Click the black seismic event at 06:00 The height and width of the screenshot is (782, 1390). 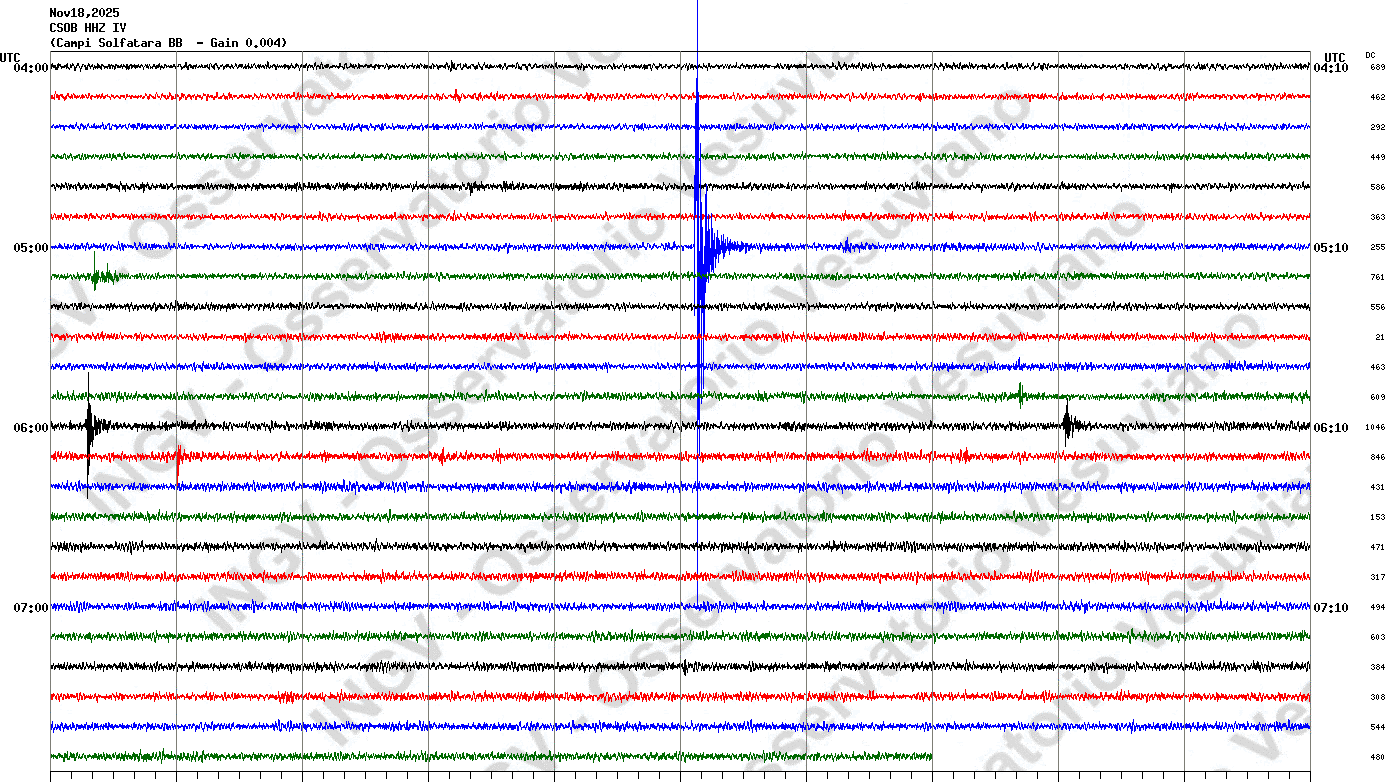click(90, 427)
